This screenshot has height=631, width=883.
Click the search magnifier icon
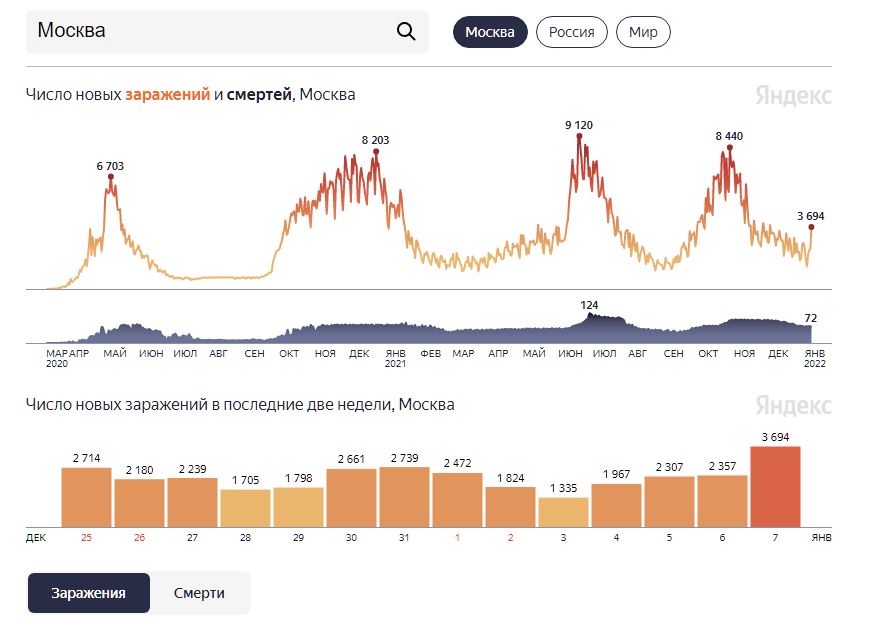click(405, 32)
